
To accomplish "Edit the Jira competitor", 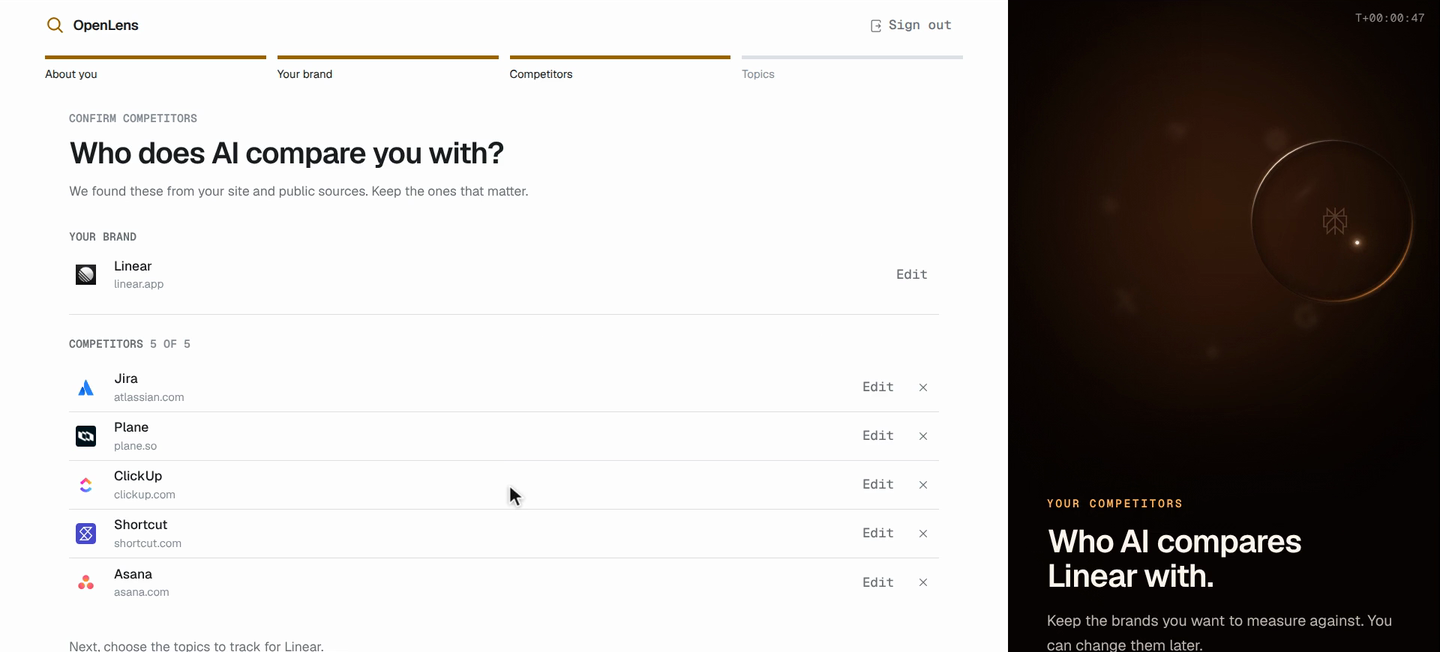I will 878,387.
